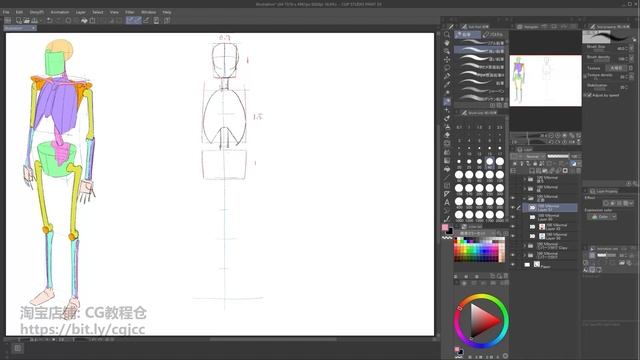
Task: Click the Save icon in command bar
Action: pos(35,20)
